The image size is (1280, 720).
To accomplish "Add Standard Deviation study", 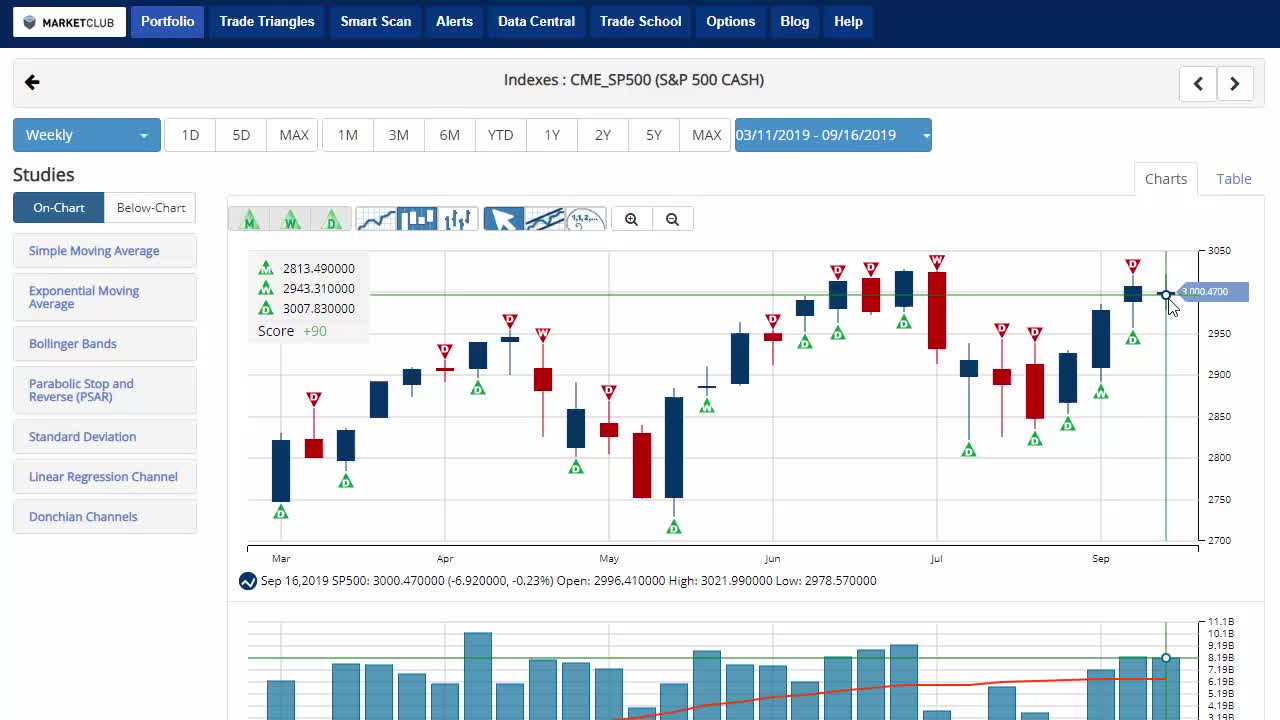I will coord(105,437).
